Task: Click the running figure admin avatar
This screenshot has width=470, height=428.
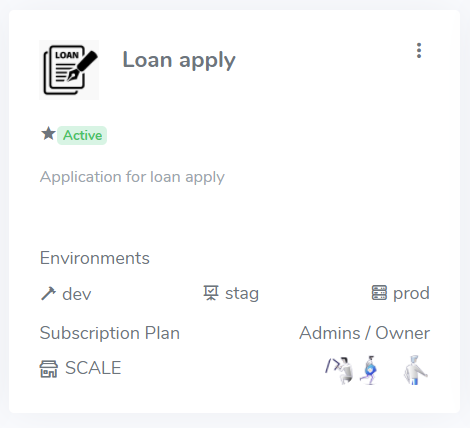Action: coord(369,370)
